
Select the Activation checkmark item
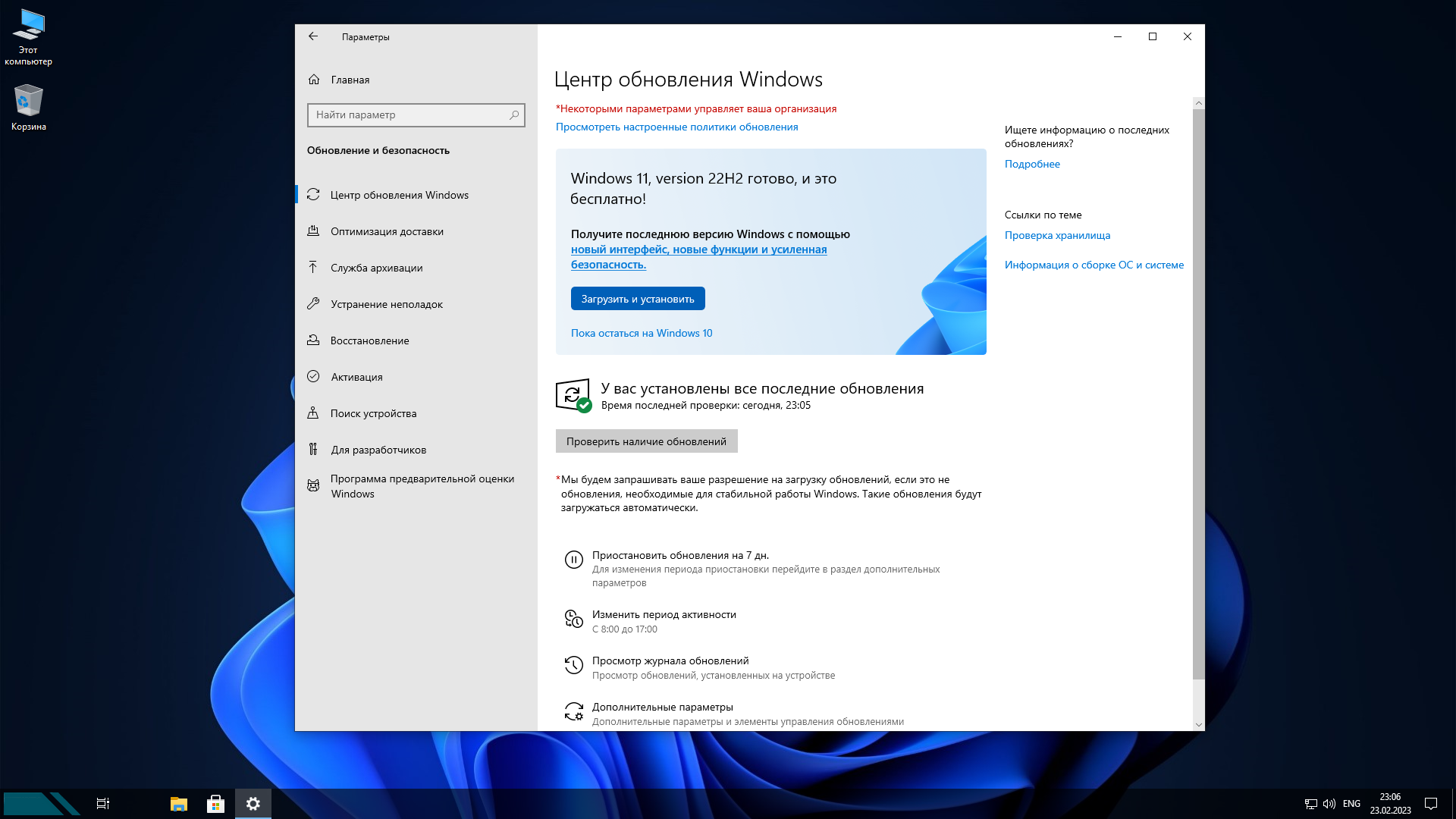click(356, 377)
